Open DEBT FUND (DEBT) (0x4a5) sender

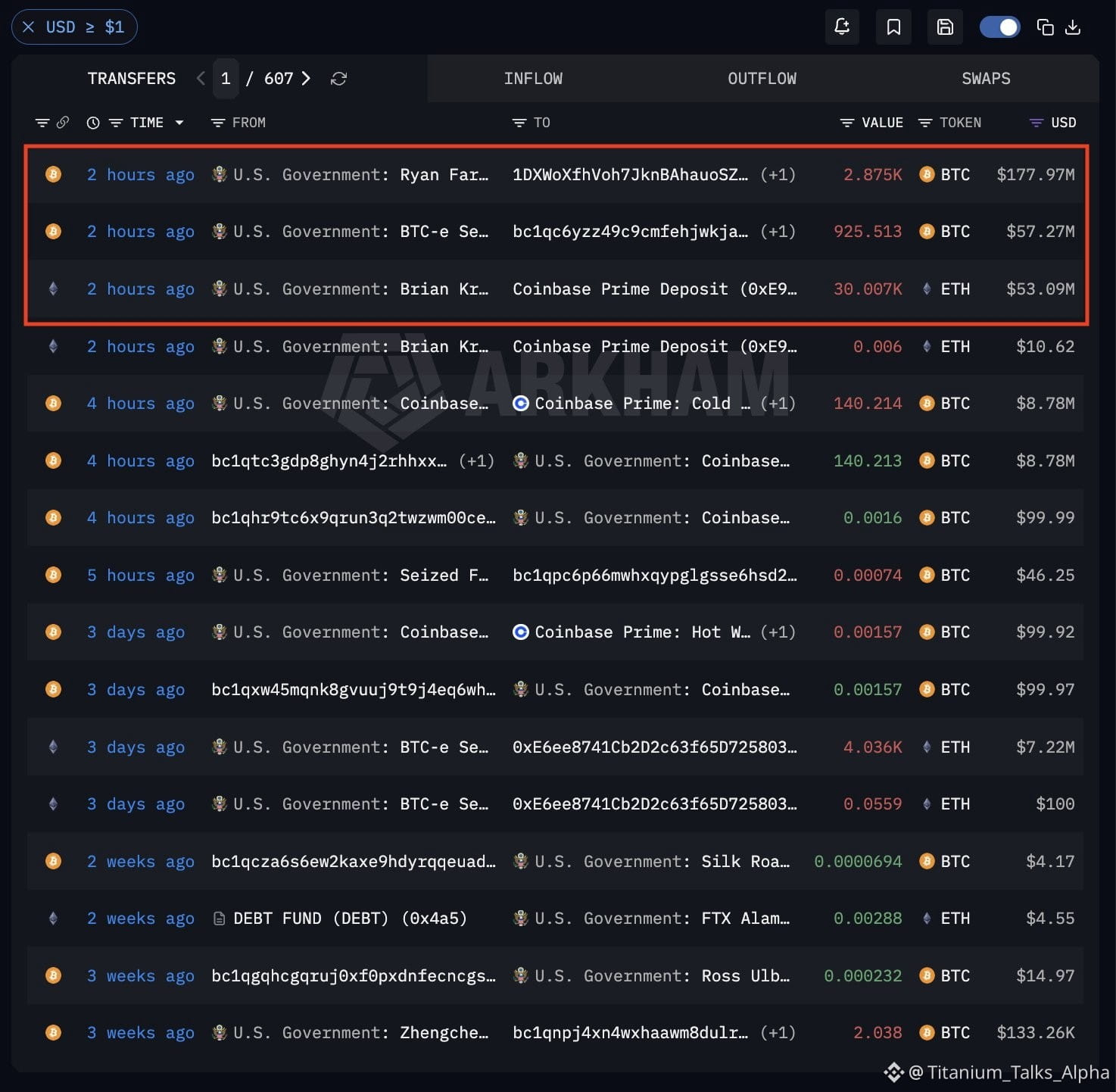click(x=340, y=918)
